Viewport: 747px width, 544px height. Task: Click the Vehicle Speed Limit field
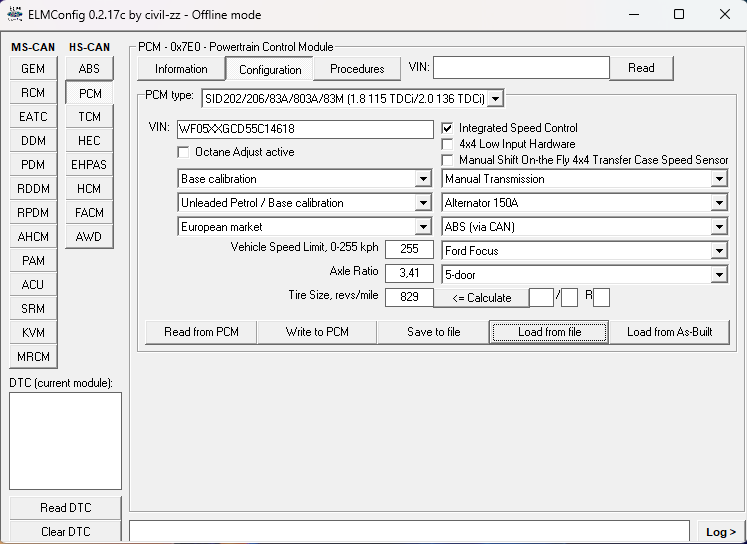[409, 249]
